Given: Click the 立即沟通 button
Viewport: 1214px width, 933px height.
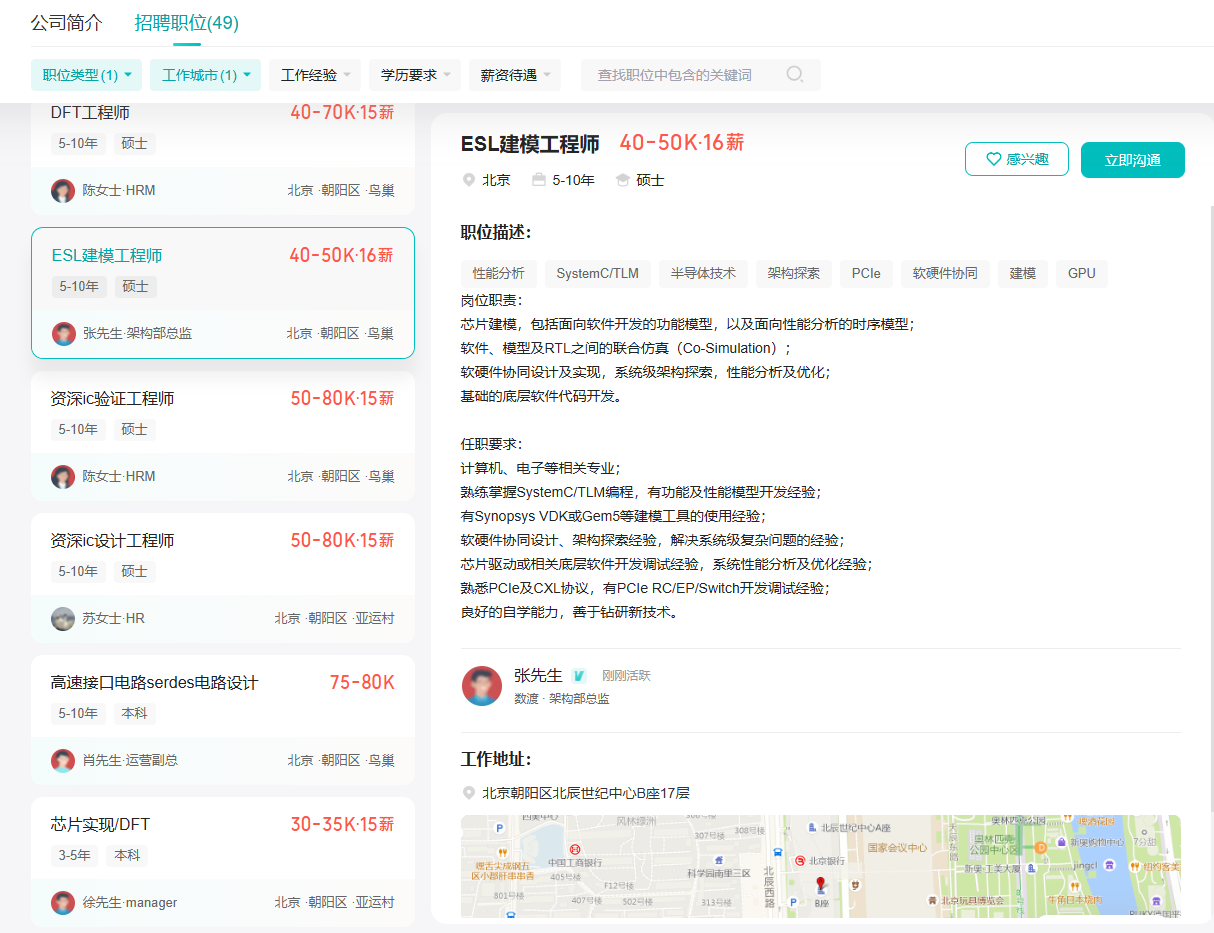Looking at the screenshot, I should pos(1132,160).
